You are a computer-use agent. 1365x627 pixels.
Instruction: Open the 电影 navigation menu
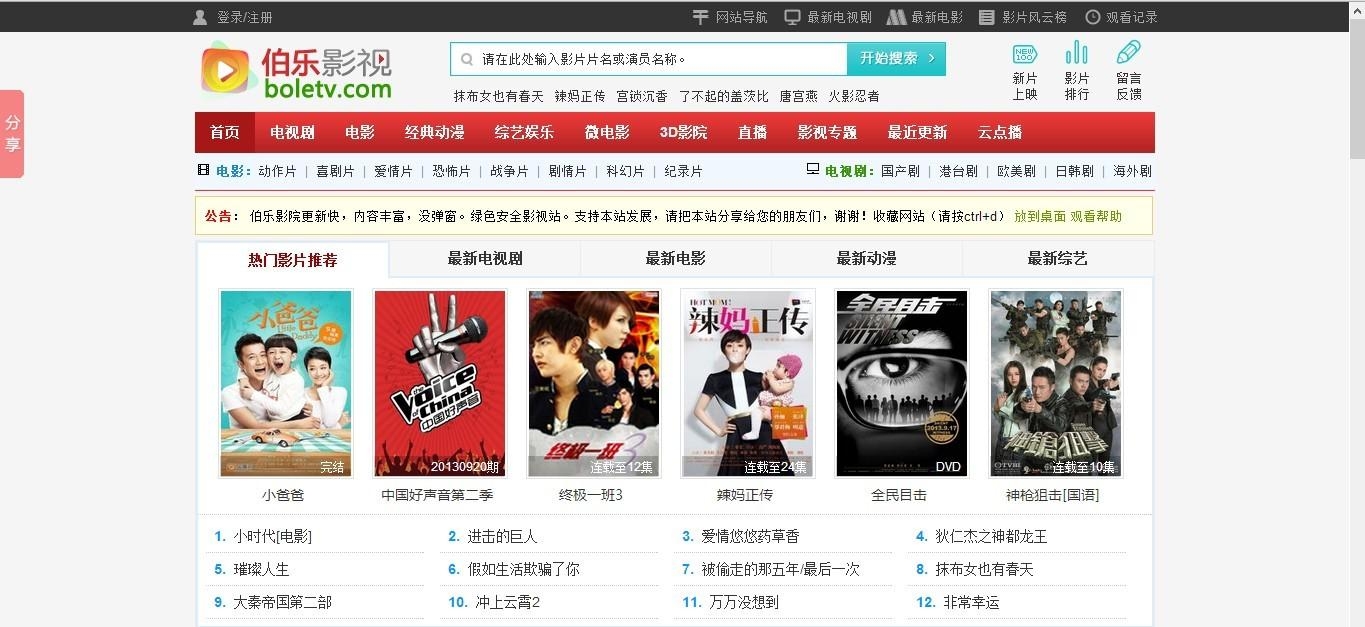(x=360, y=132)
